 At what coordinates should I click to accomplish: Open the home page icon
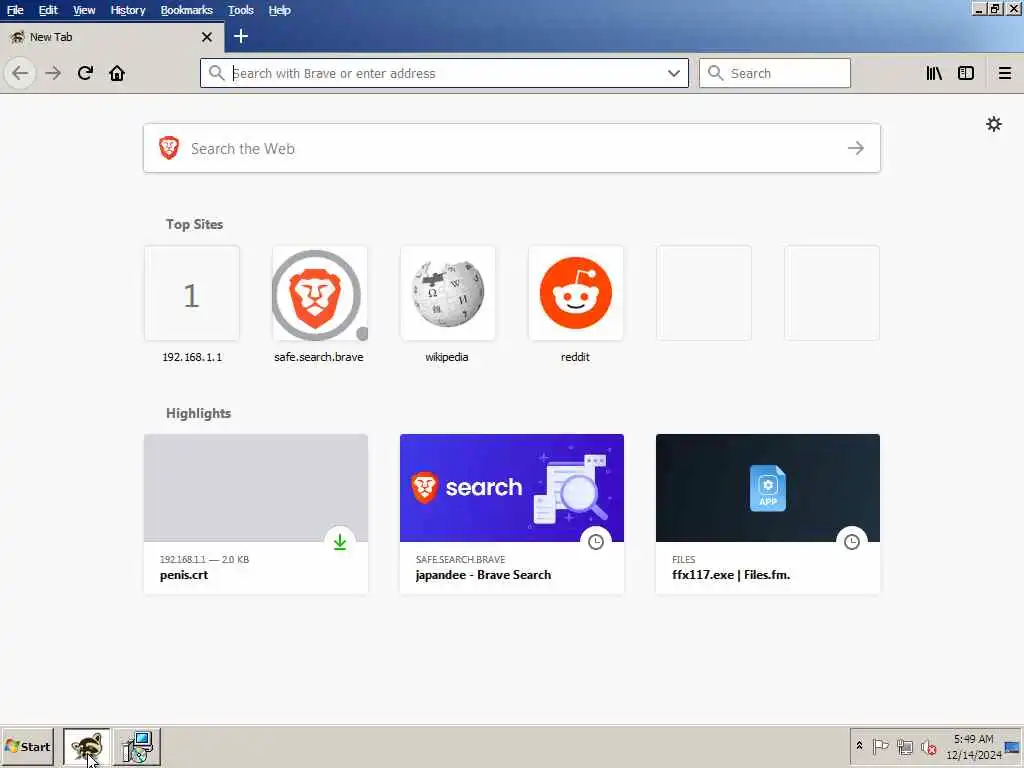(x=117, y=73)
